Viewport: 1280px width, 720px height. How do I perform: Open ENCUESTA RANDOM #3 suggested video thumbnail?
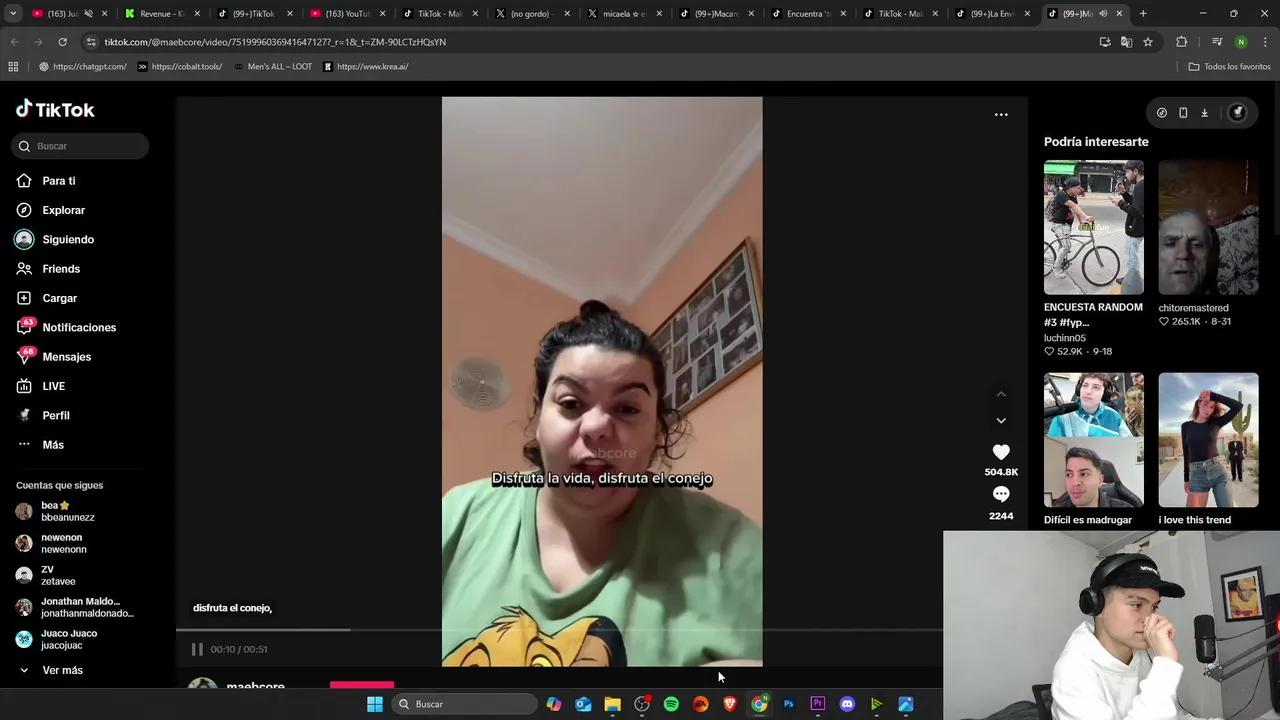pos(1093,227)
